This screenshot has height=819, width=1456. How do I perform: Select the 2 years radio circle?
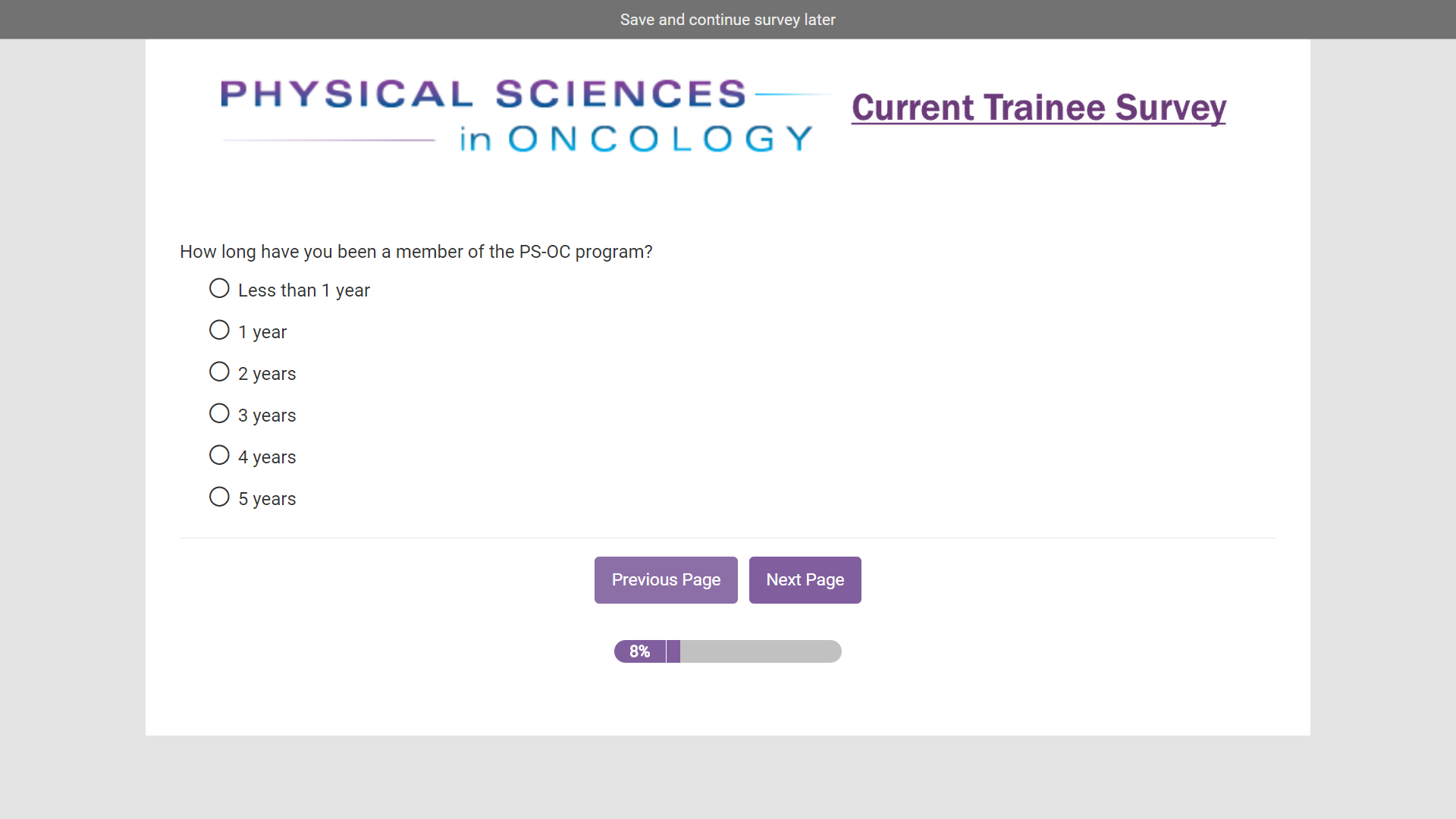coord(219,372)
